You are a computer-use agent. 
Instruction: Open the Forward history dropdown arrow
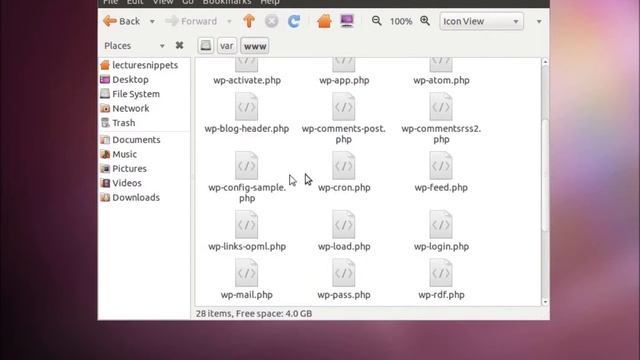[x=229, y=22]
